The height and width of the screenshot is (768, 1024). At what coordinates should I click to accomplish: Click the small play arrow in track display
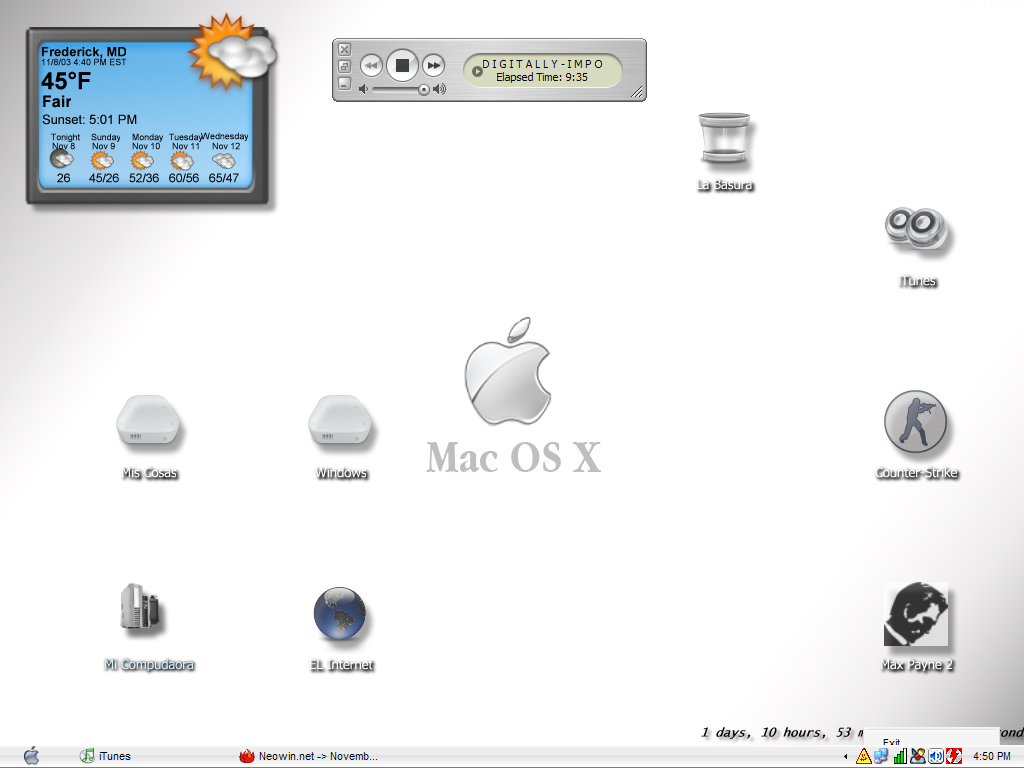pyautogui.click(x=477, y=71)
